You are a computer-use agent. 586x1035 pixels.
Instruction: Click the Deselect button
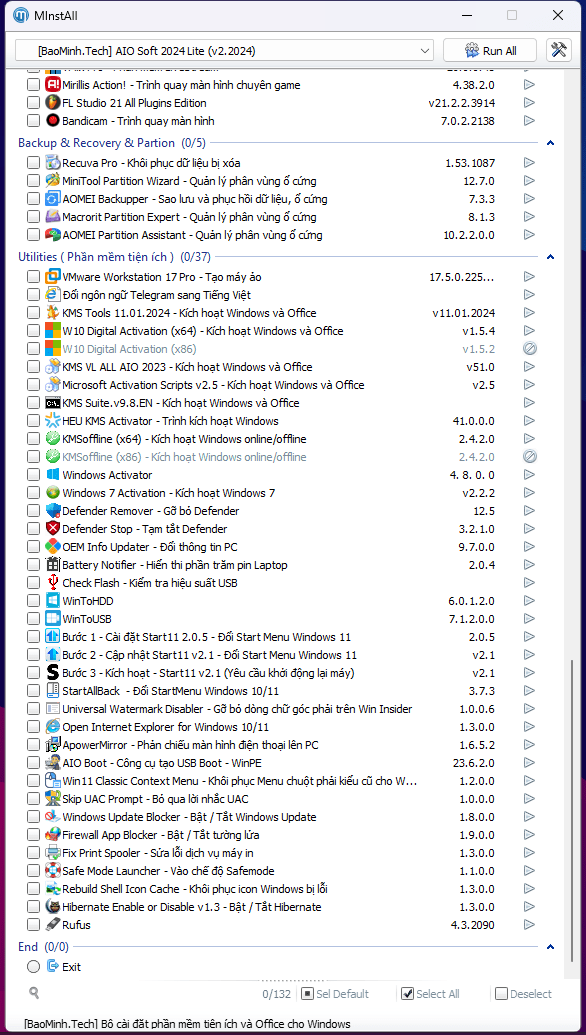(x=524, y=993)
